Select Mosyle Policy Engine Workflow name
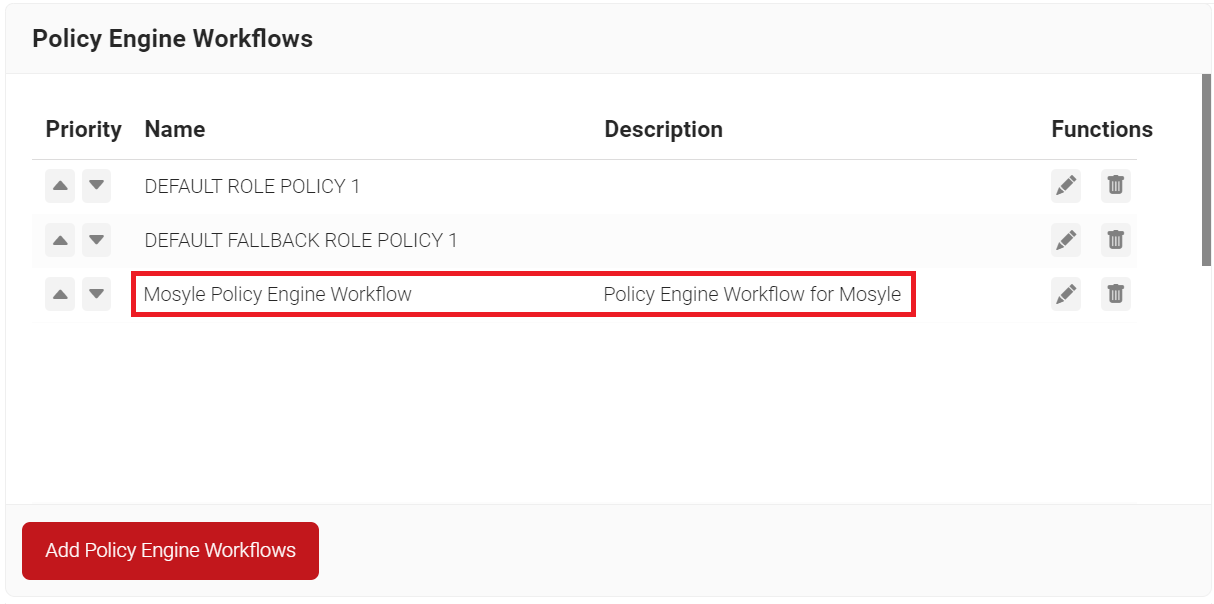Image resolution: width=1214 pixels, height=604 pixels. pos(278,294)
